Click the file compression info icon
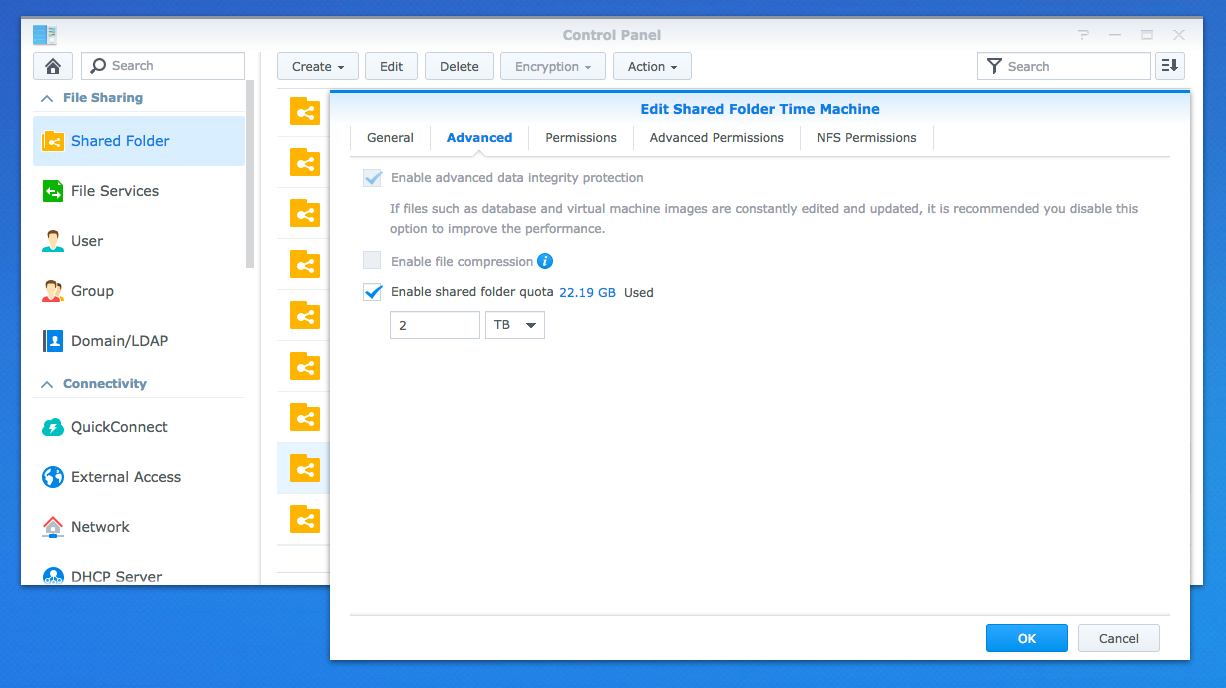The image size is (1226, 688). (x=545, y=261)
